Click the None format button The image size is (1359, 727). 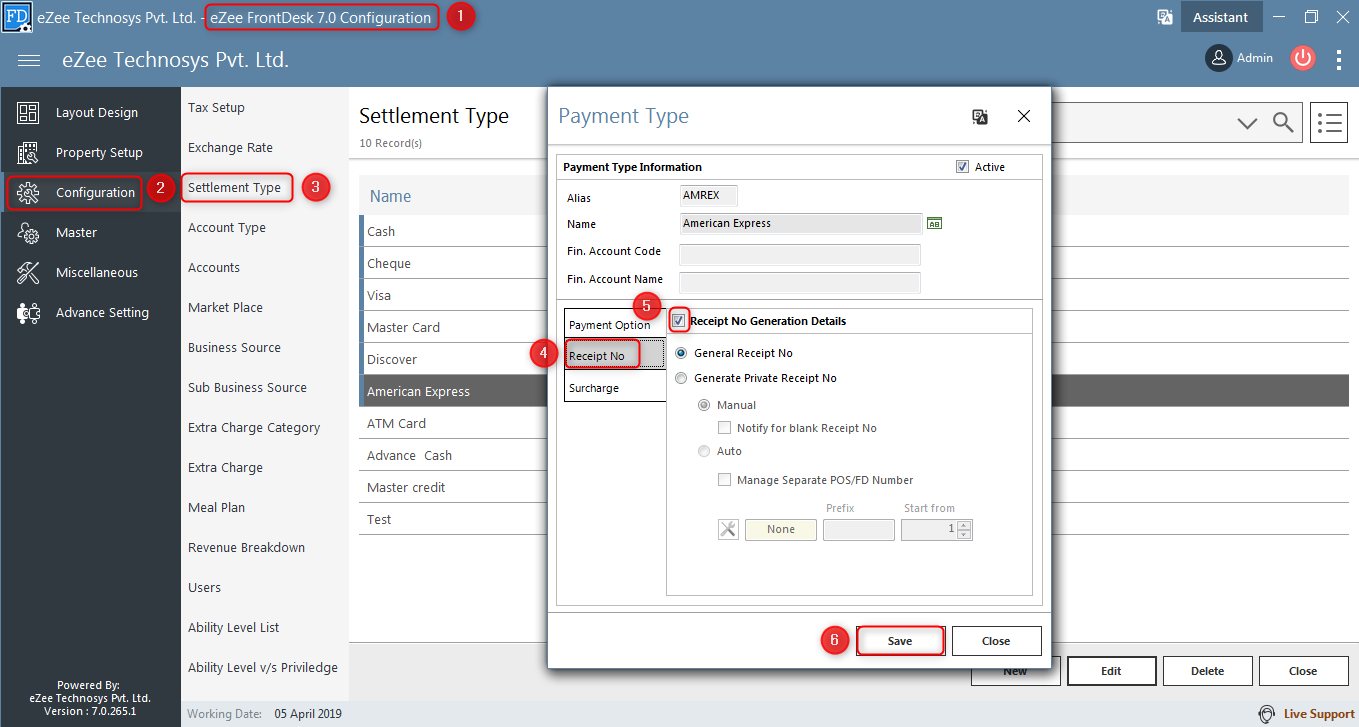pos(781,530)
